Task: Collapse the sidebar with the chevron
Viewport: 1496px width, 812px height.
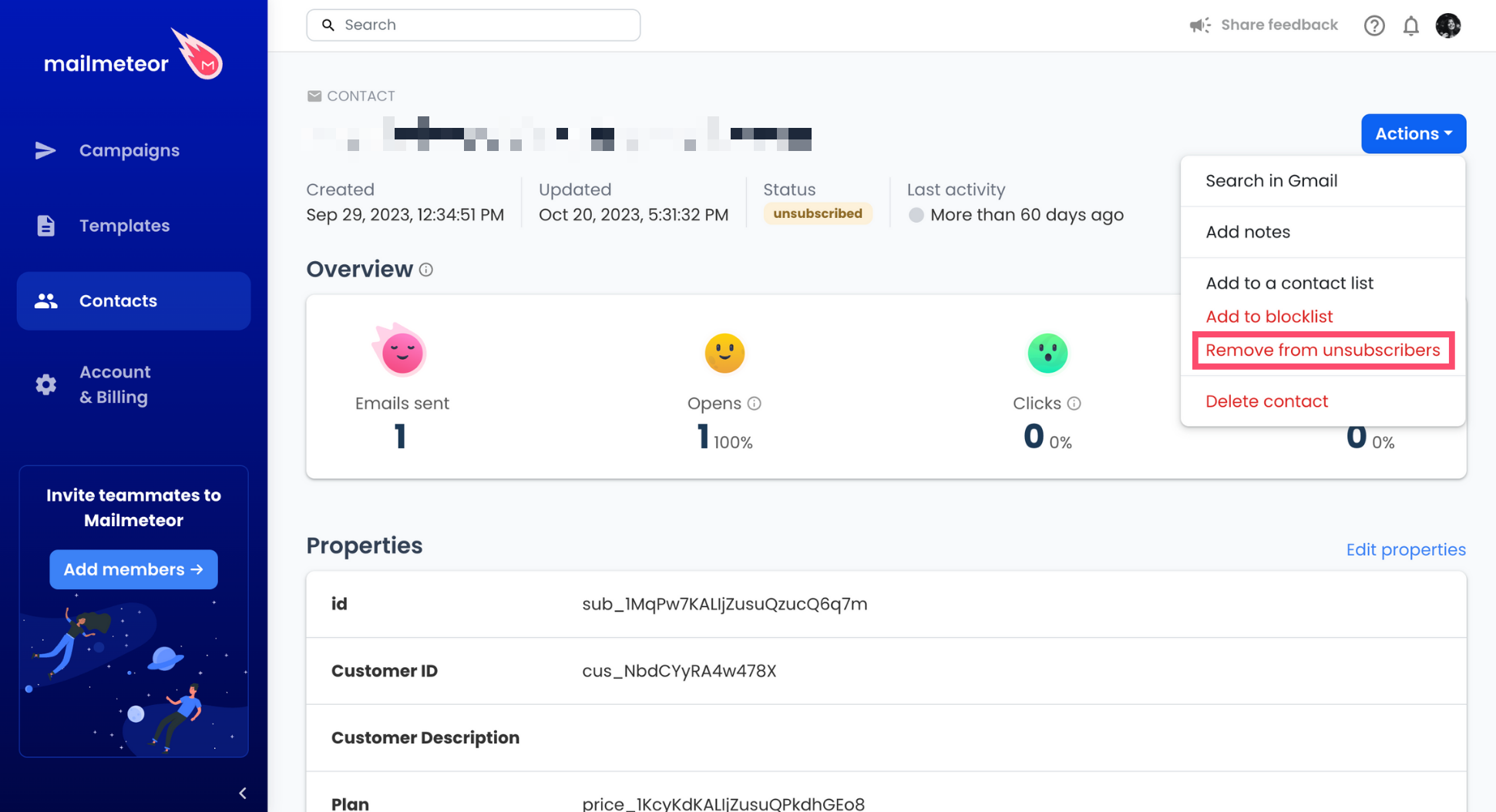Action: pos(243,793)
